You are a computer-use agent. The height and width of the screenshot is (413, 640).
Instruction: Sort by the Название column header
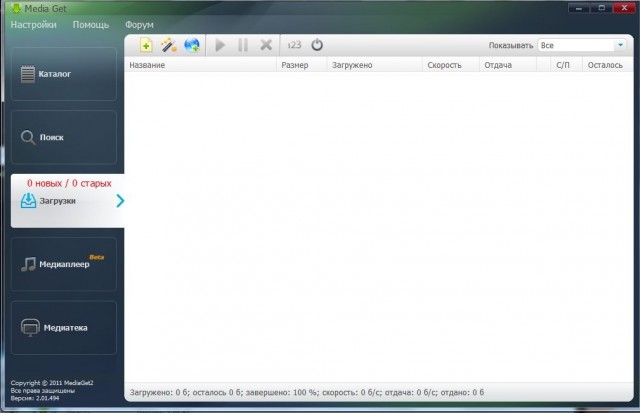click(200, 65)
